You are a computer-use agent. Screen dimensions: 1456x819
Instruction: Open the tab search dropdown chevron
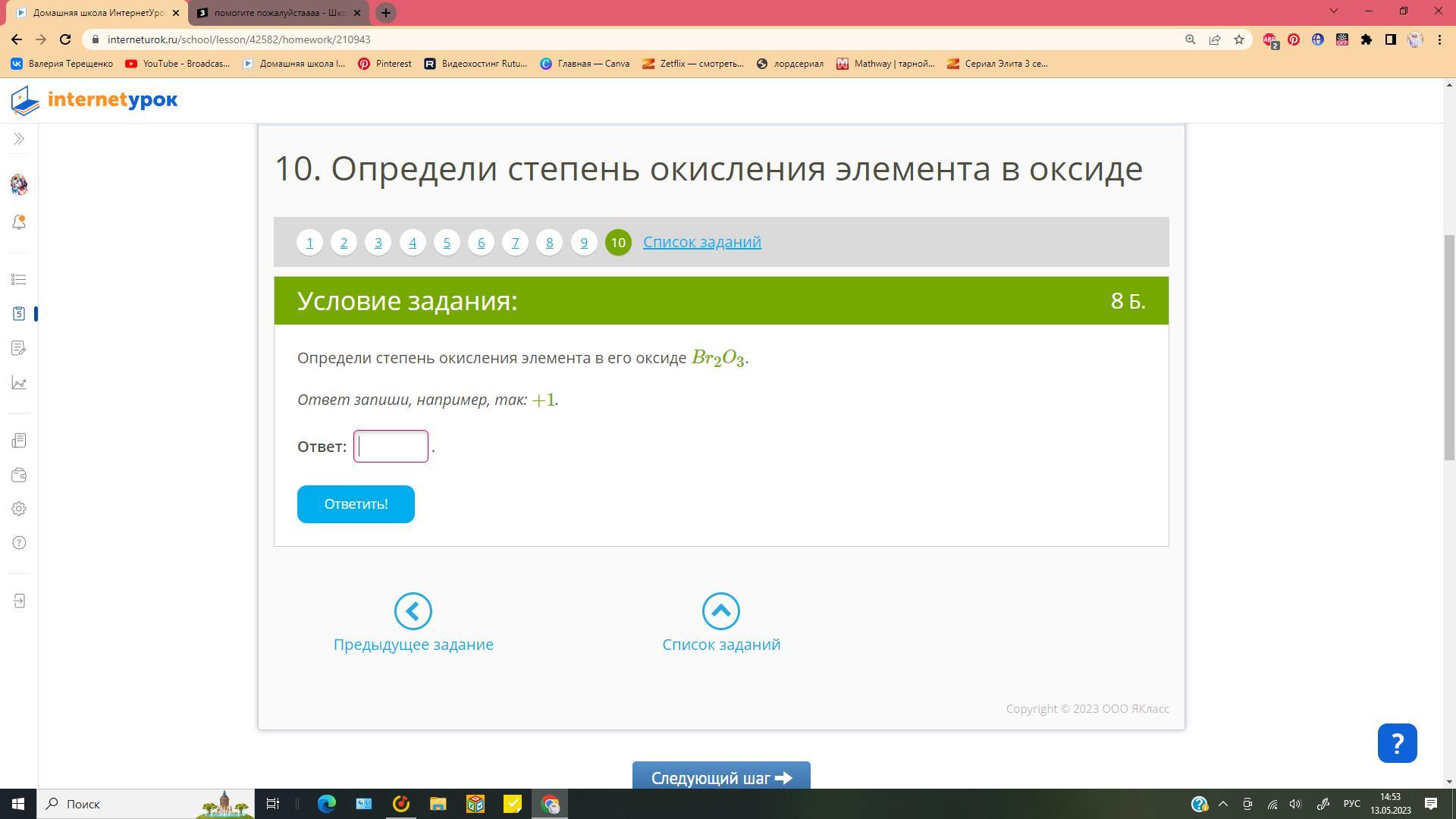point(1333,11)
